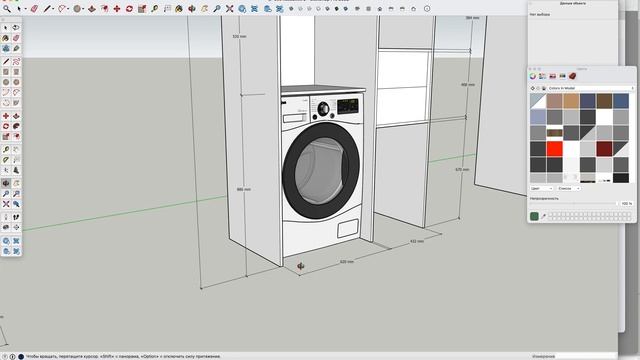Screen dimensions: 640x360
Task: Select the Pan hand tool in top toolbar
Action: pyautogui.click(x=204, y=8)
